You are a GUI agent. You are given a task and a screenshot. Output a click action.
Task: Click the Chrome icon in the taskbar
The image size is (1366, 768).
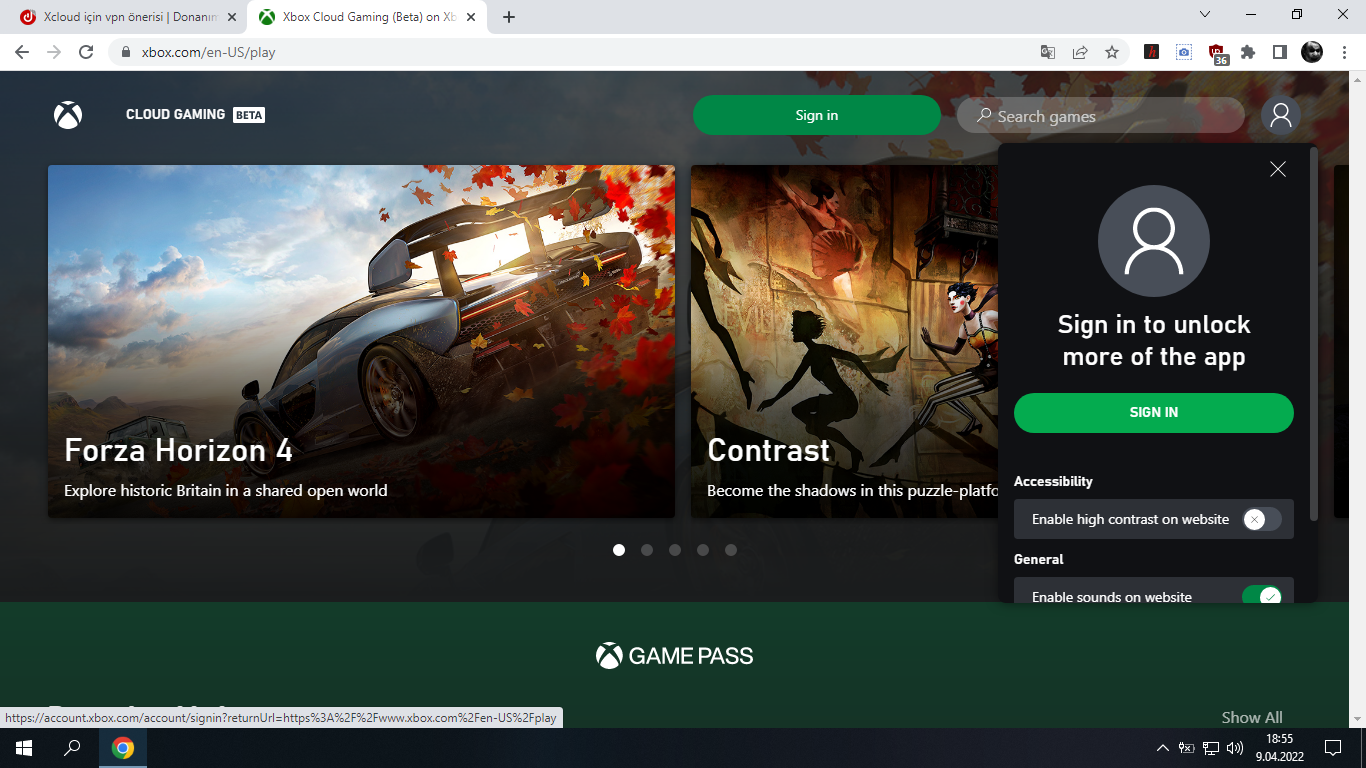tap(123, 748)
